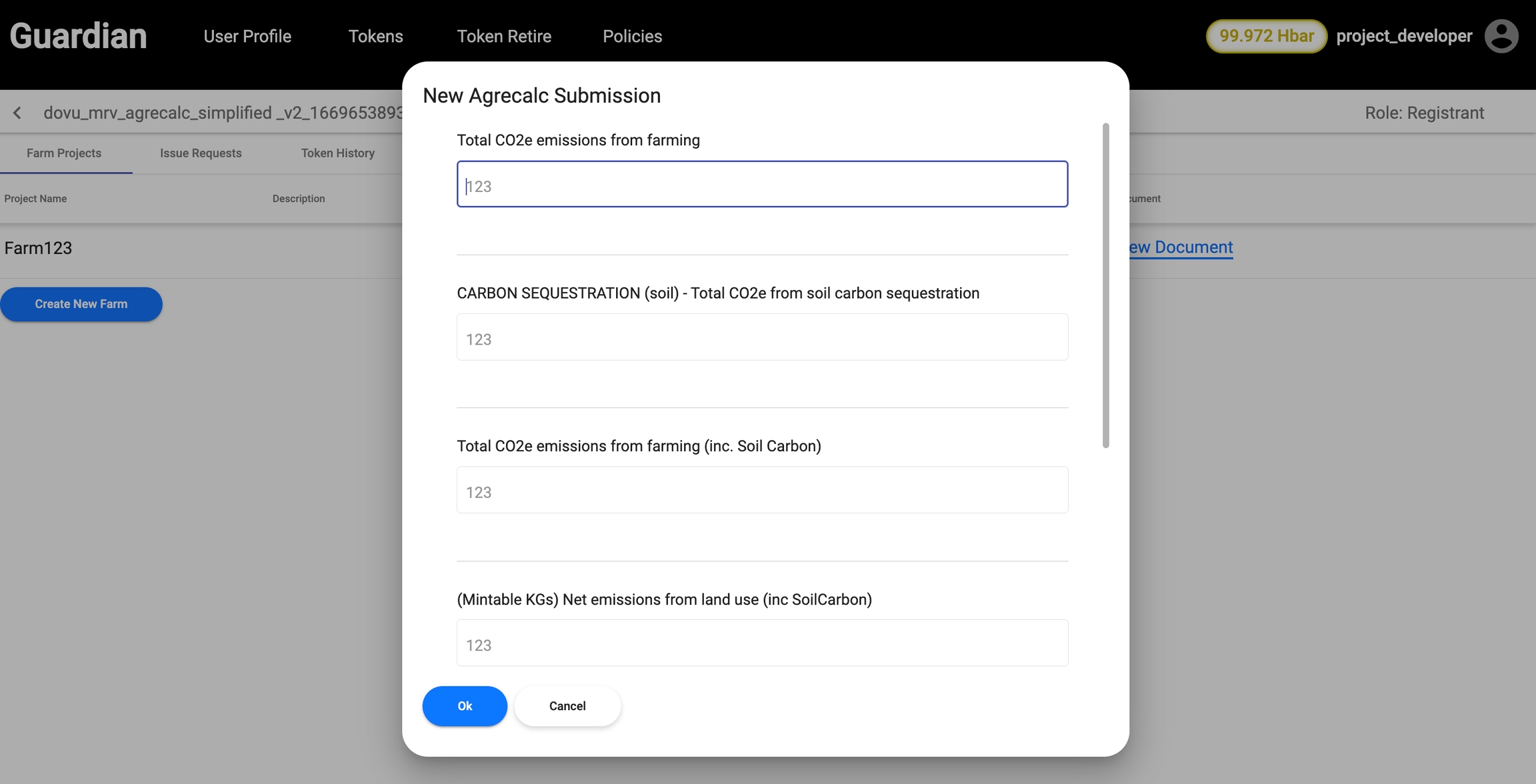Open the Tokens menu
Viewport: 1536px width, 784px height.
pos(375,36)
